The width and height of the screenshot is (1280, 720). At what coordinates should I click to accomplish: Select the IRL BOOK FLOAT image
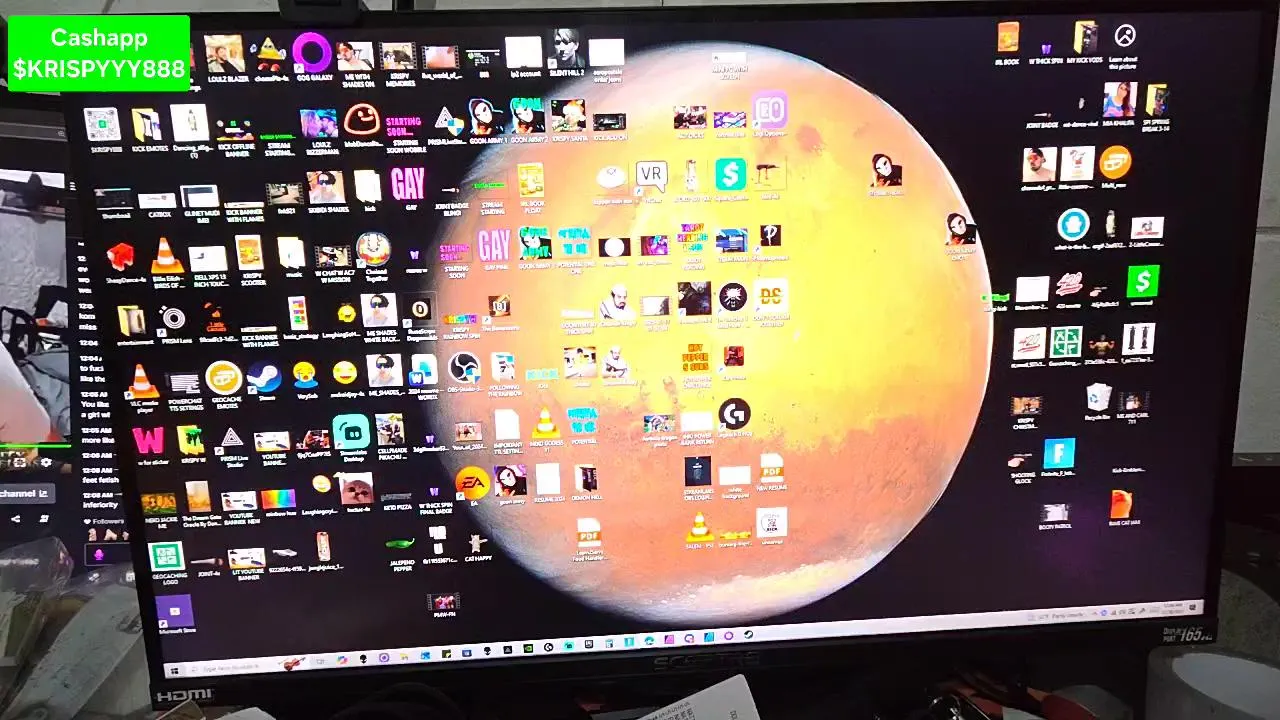[531, 187]
